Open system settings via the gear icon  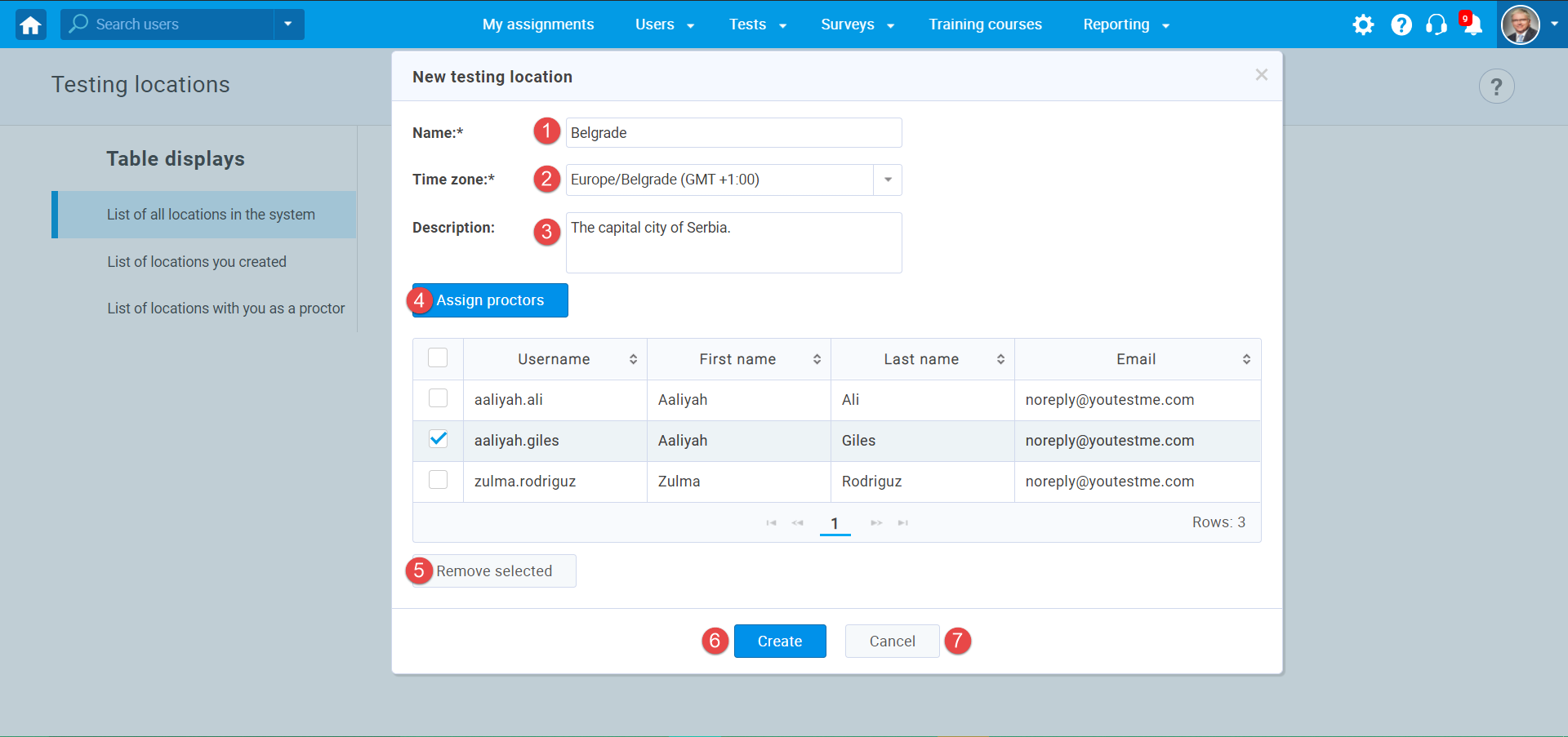(x=1363, y=24)
